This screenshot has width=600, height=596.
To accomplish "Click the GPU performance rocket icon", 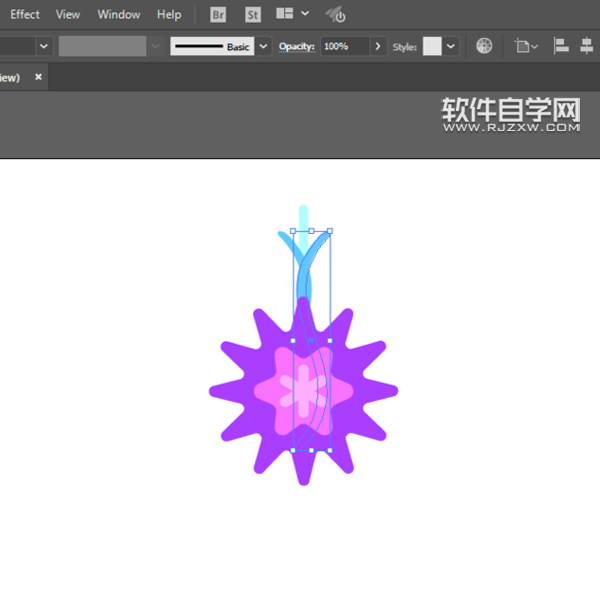I will pyautogui.click(x=335, y=15).
